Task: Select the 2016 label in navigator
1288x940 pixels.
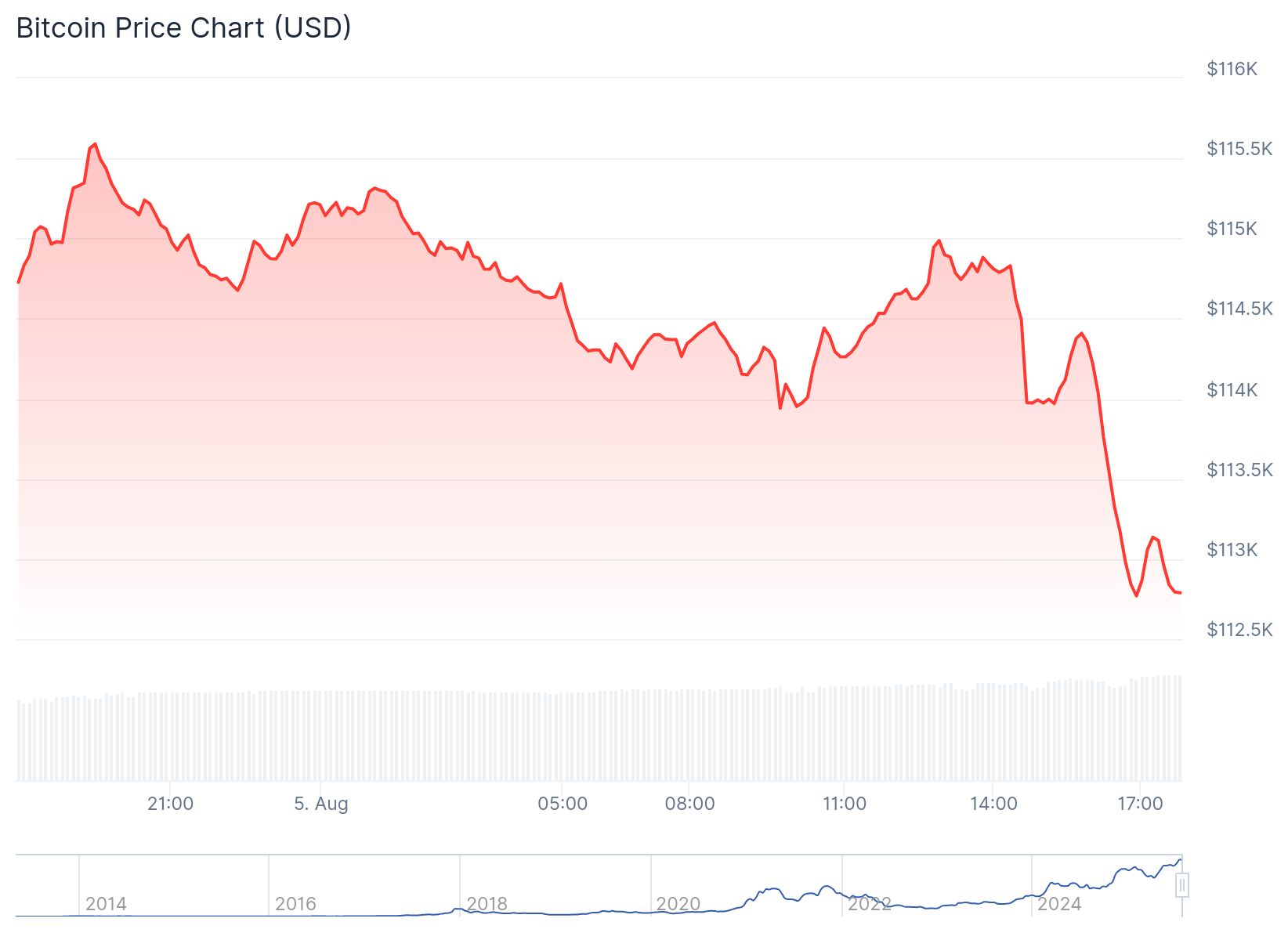Action: tap(295, 904)
